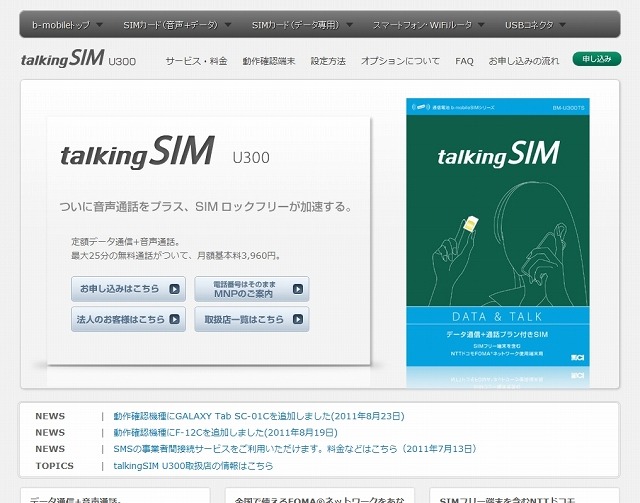Open the F-12C追加 news link

(x=225, y=432)
